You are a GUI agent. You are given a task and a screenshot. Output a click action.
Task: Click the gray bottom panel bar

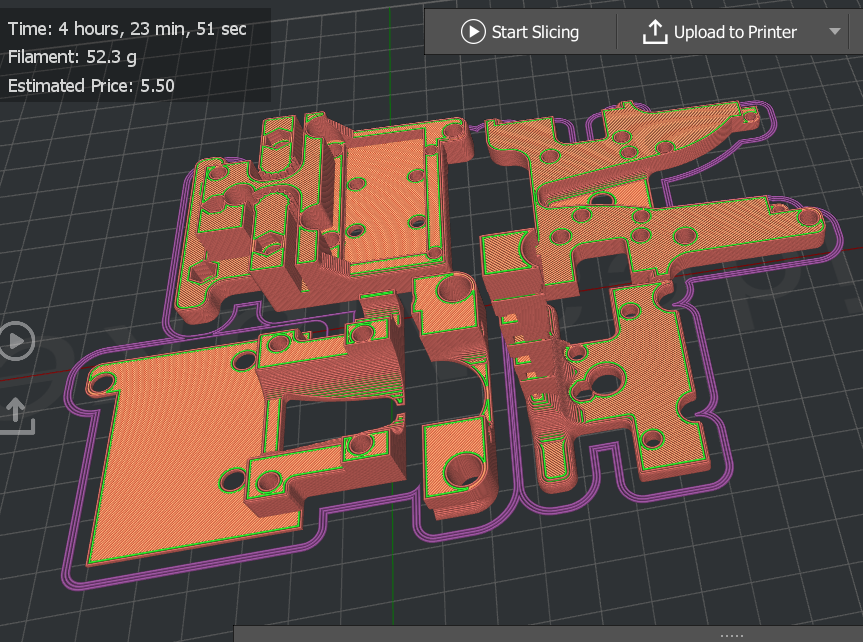pyautogui.click(x=548, y=634)
